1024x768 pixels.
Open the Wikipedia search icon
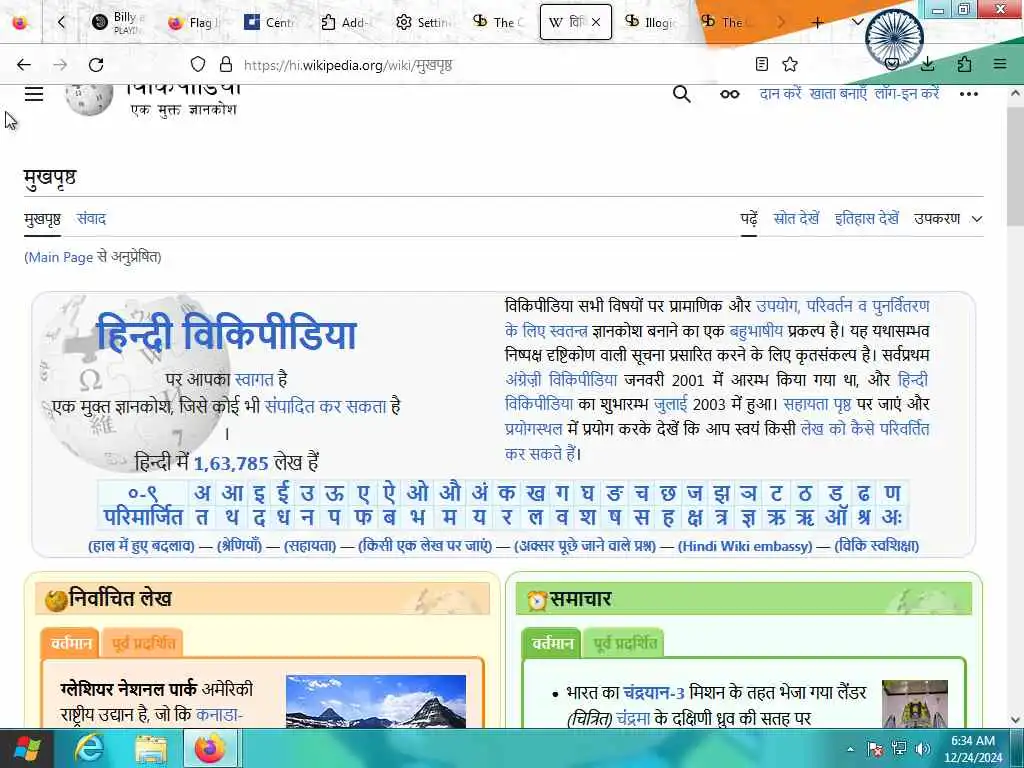682,94
